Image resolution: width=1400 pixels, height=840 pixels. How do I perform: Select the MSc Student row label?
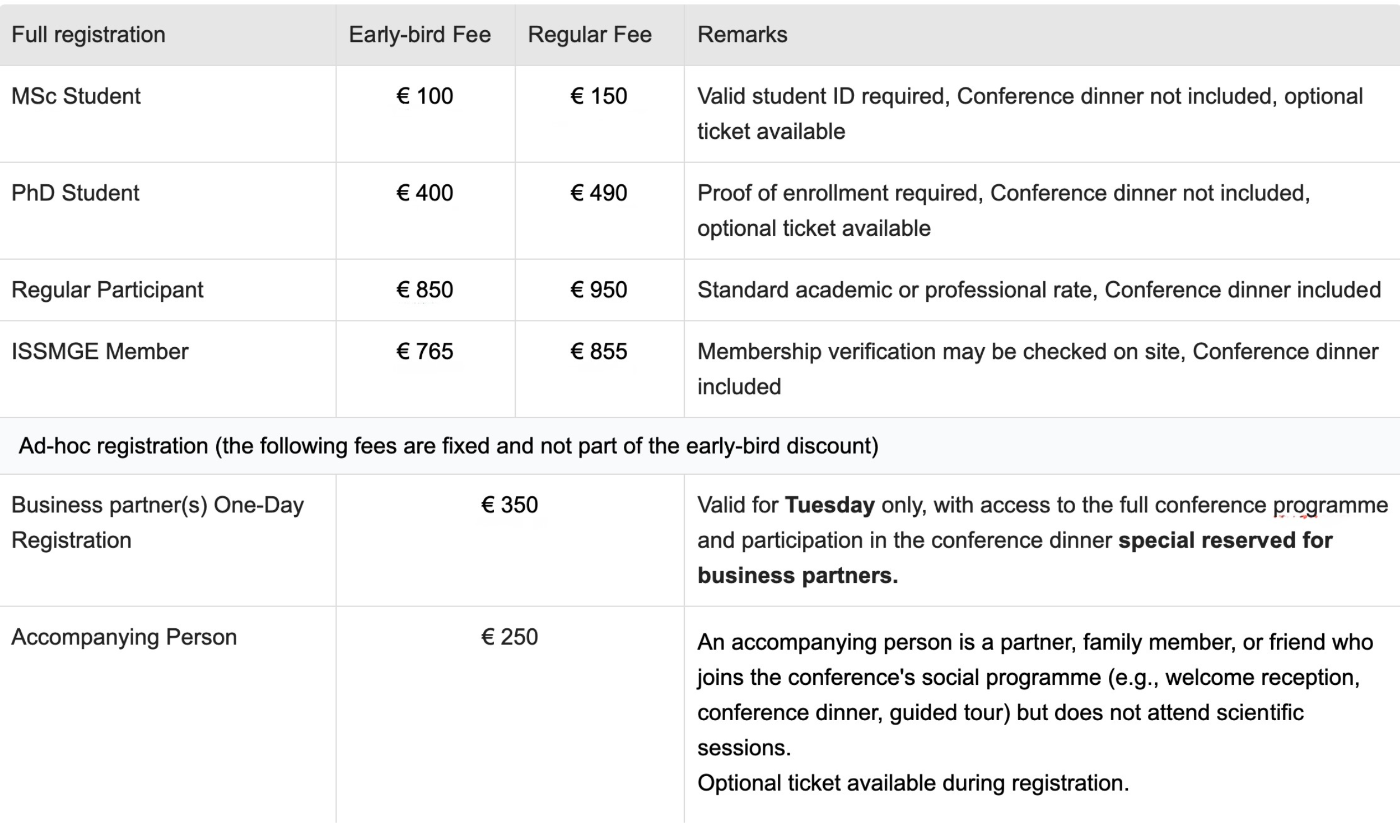coord(76,96)
